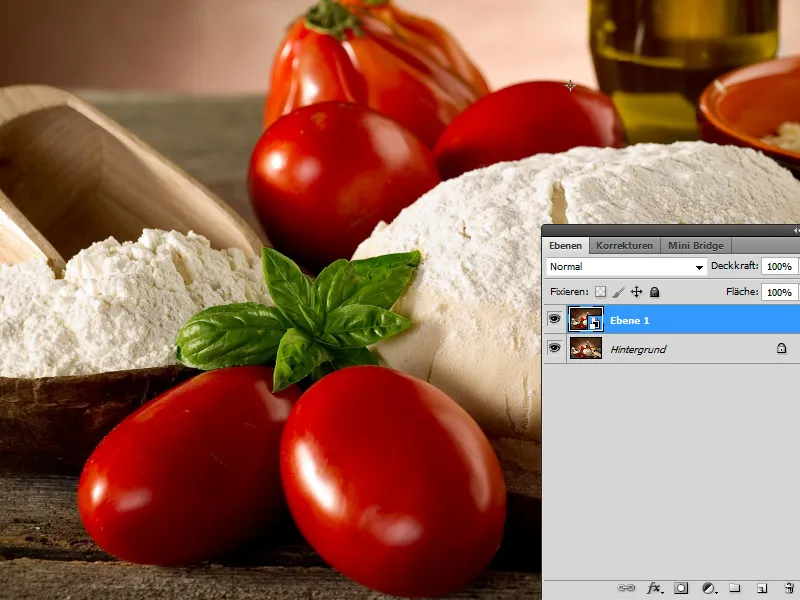This screenshot has height=600, width=800.
Task: Collapse the panel with double-arrow icon
Action: pyautogui.click(x=796, y=231)
